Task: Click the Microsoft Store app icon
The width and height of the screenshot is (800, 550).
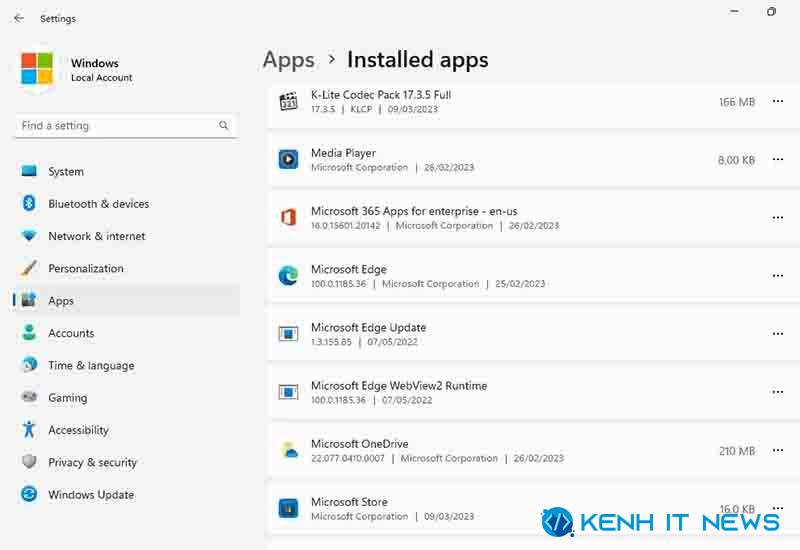Action: [289, 509]
